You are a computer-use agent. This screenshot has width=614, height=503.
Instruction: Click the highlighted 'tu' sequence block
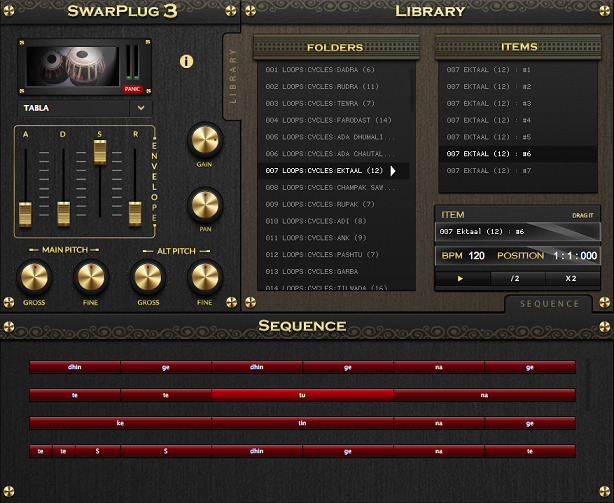302,395
